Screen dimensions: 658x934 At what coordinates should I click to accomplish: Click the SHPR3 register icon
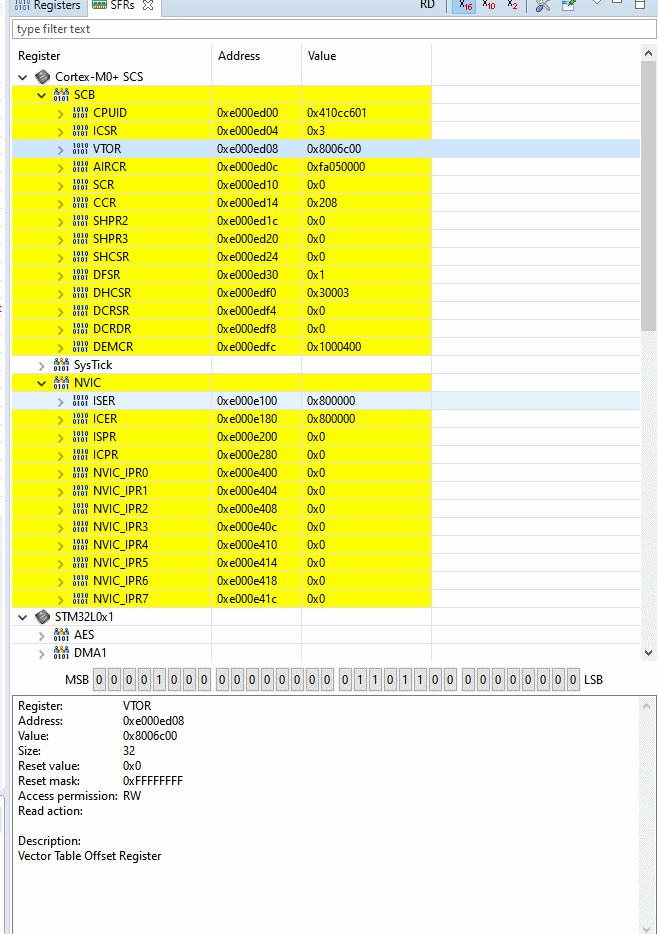80,238
